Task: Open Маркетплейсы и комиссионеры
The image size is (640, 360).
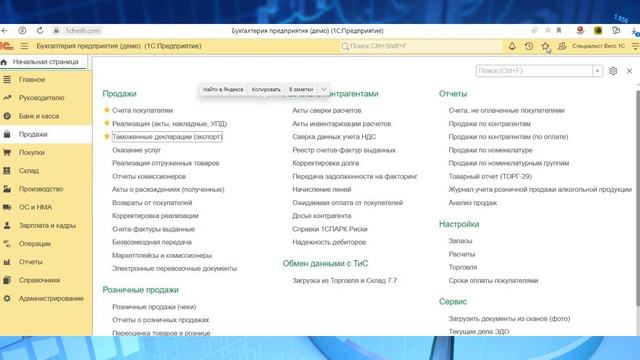Action: [162, 256]
